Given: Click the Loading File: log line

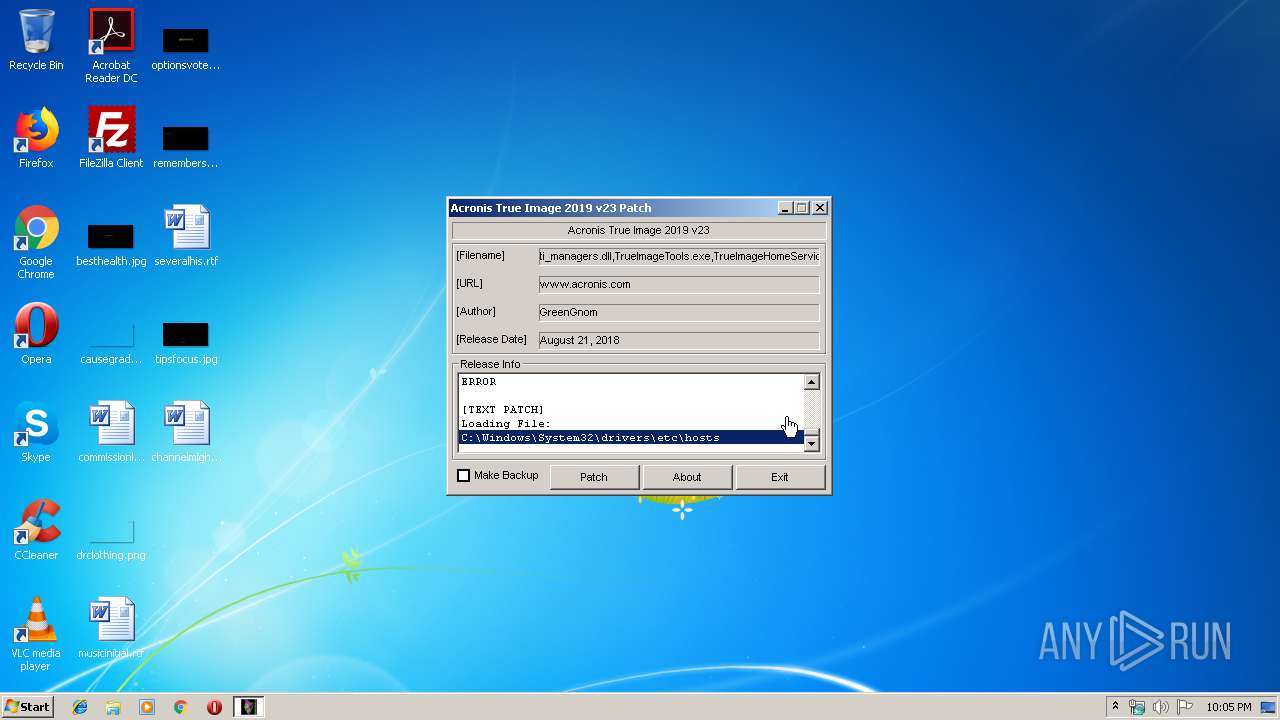Looking at the screenshot, I should click(x=506, y=424).
